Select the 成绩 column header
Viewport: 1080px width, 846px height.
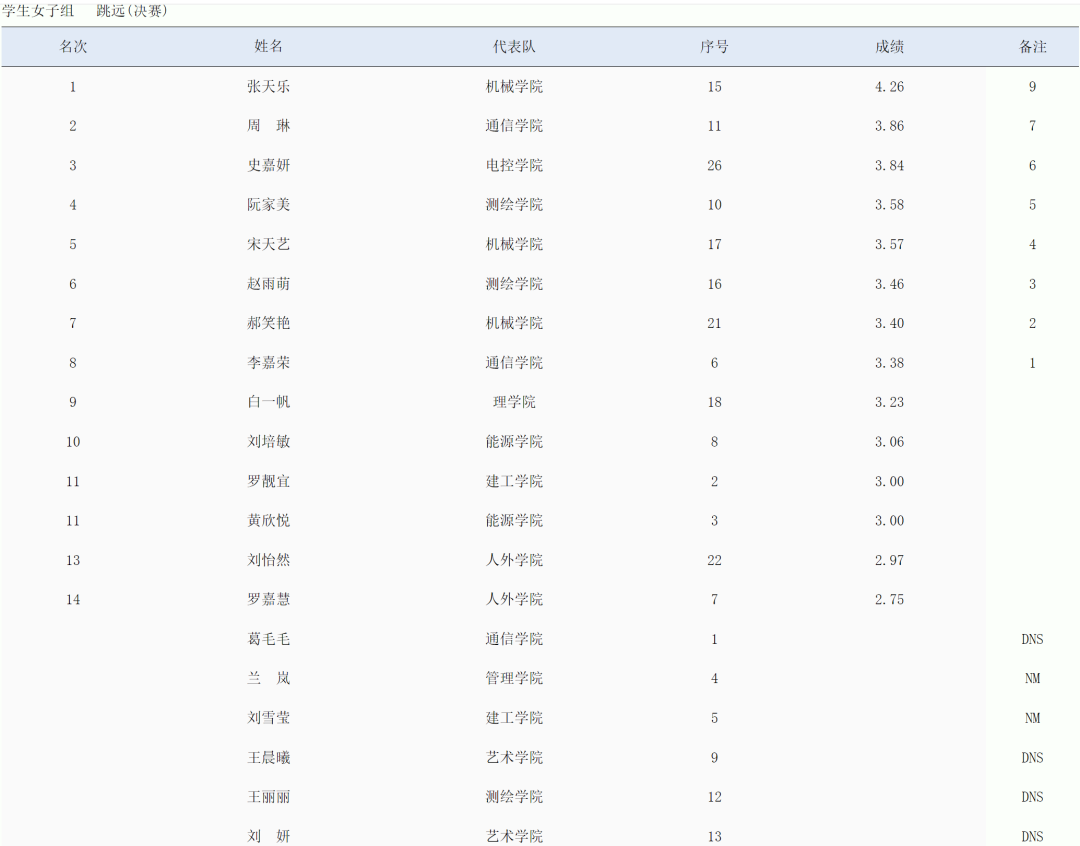click(x=889, y=47)
